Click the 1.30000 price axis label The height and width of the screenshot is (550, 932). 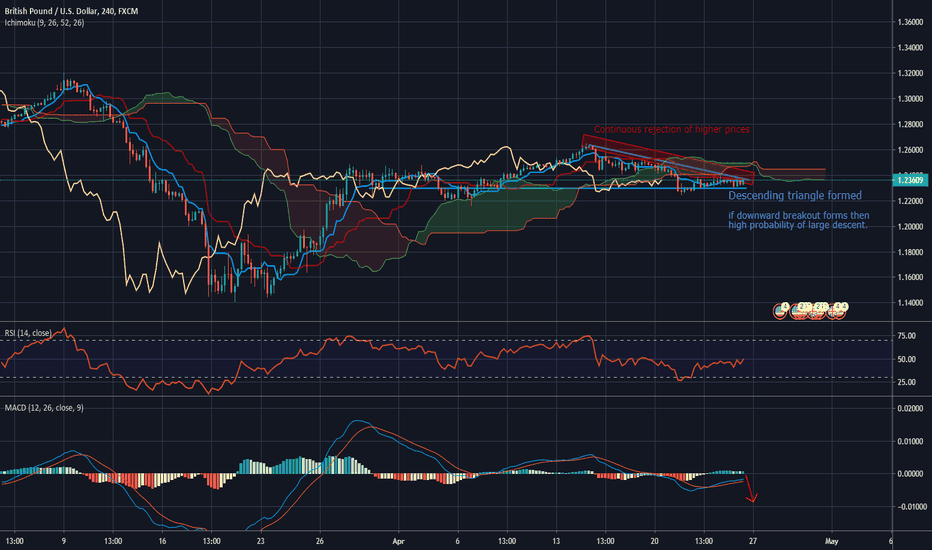tap(910, 99)
